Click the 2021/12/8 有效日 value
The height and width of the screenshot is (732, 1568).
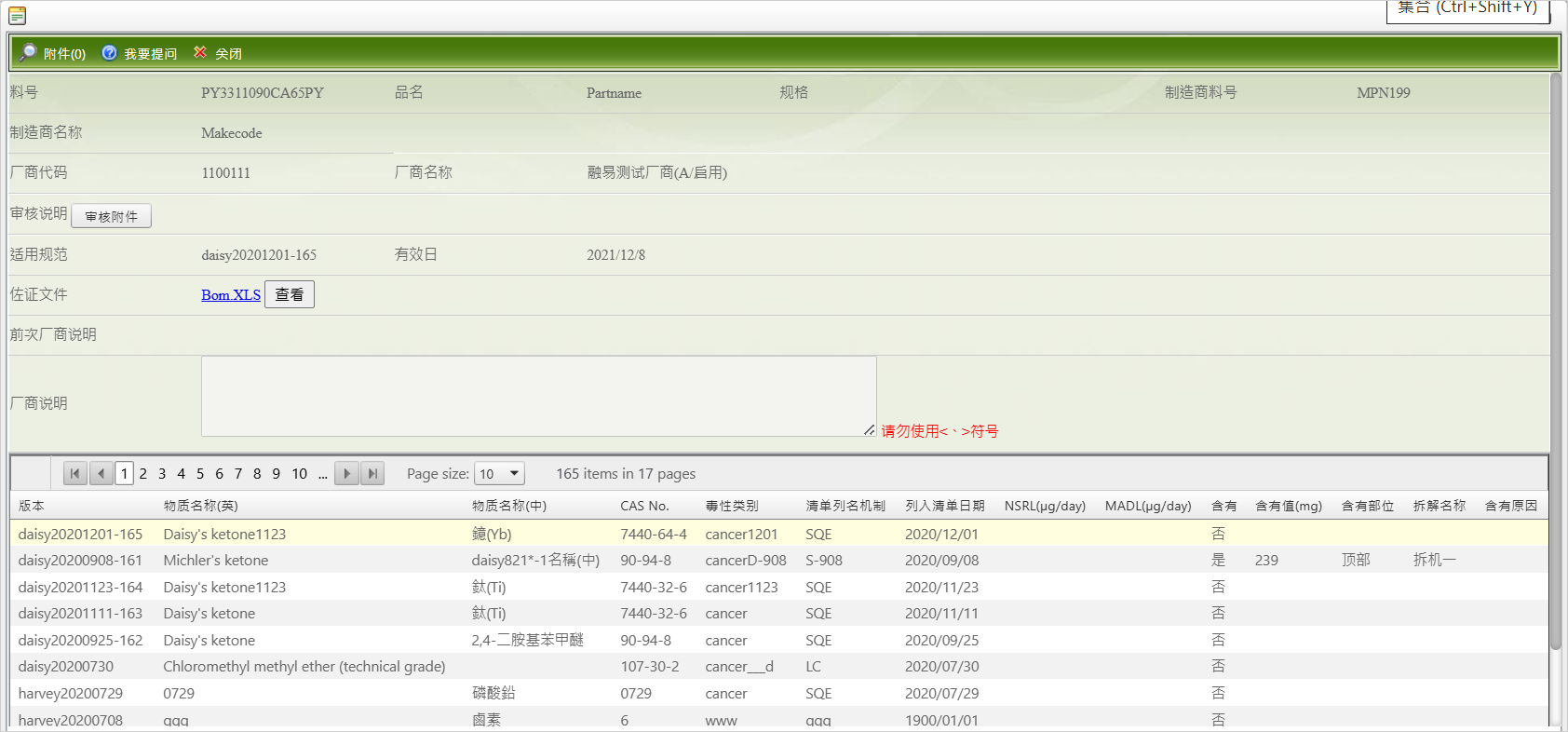[x=615, y=254]
